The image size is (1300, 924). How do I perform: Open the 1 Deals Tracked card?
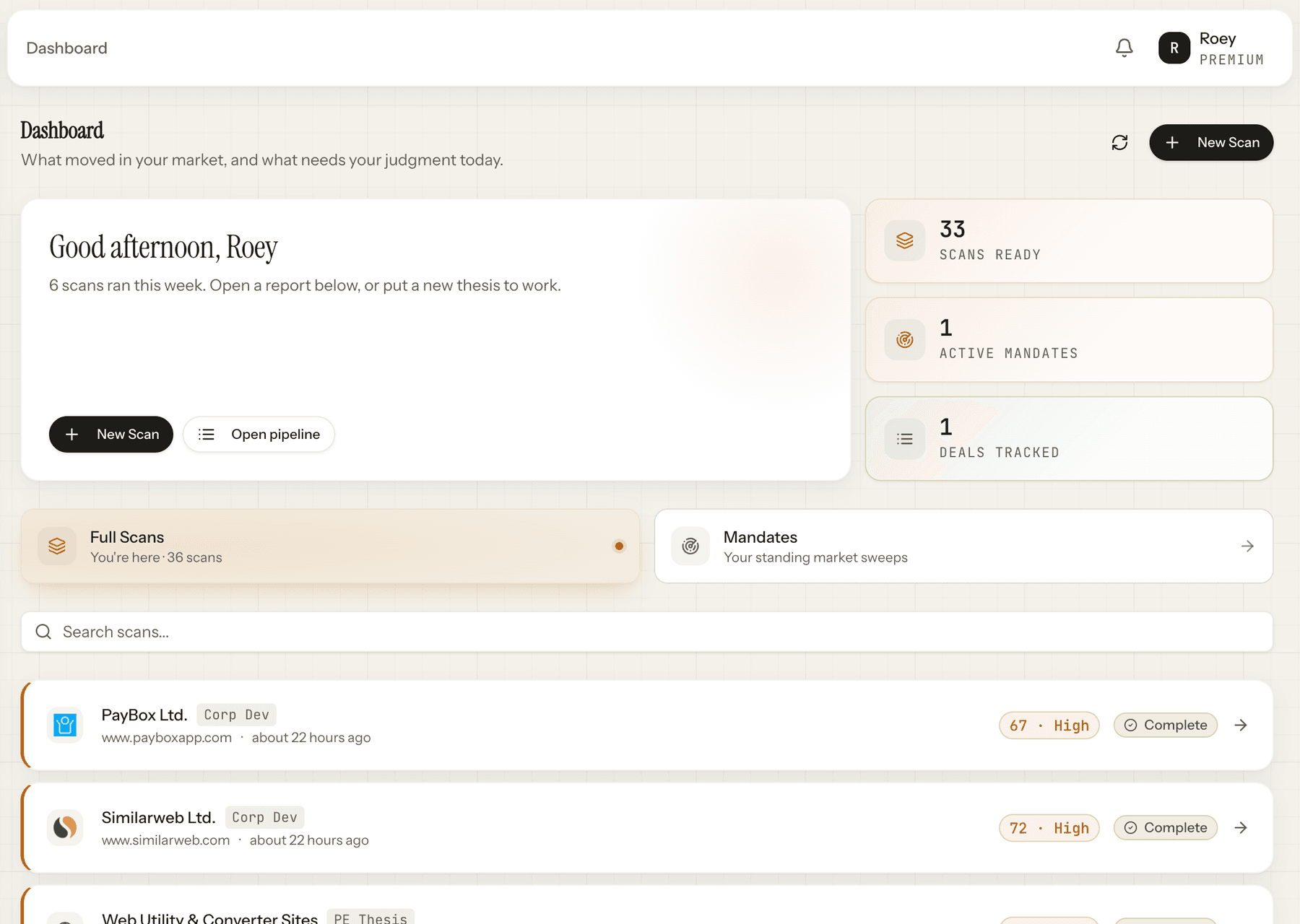(x=1069, y=438)
